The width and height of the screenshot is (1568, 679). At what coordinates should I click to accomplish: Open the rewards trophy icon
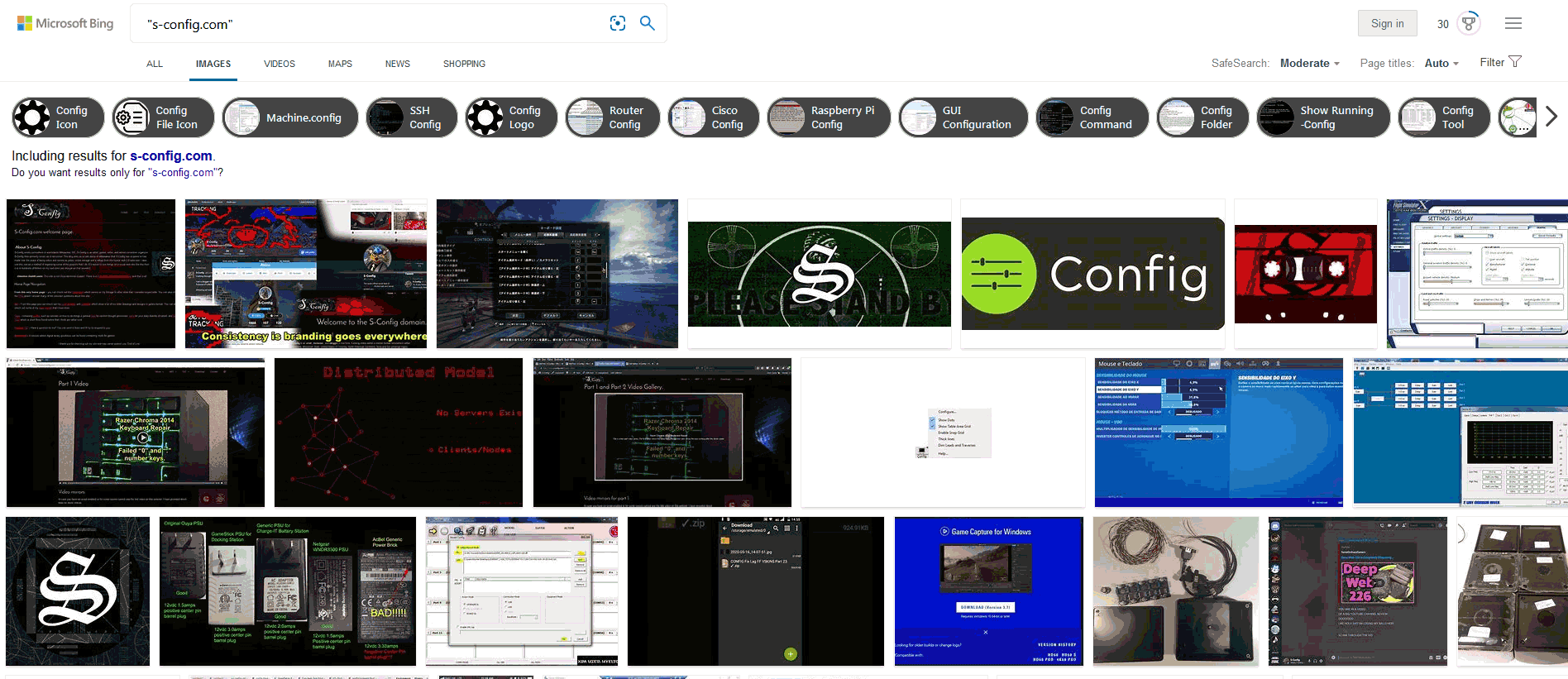pyautogui.click(x=1469, y=23)
